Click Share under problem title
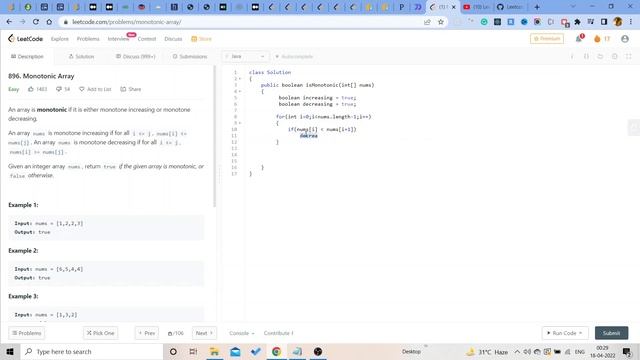Viewport: 640px width, 360px height. [x=131, y=89]
